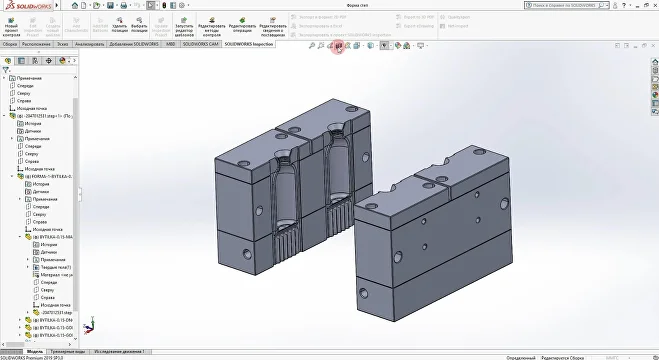Go to the SOLIDWORKS Home welcome icon

click(x=75, y=5)
